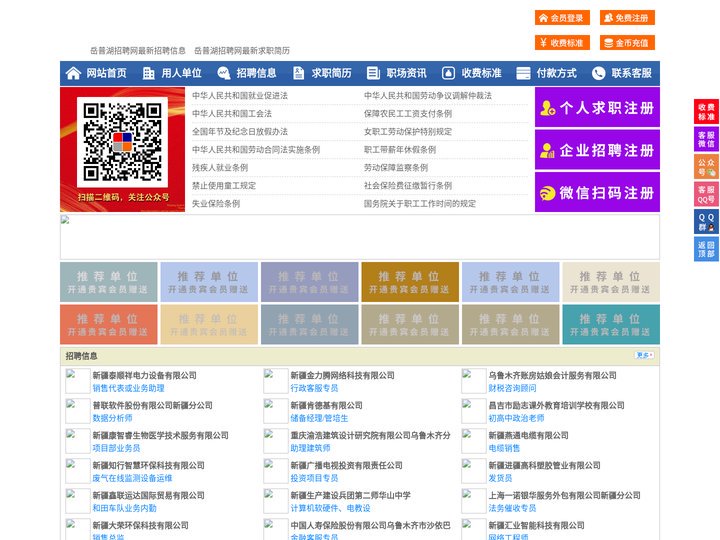The height and width of the screenshot is (540, 720).
Task: Open job 行政客服专员
Action: (314, 388)
